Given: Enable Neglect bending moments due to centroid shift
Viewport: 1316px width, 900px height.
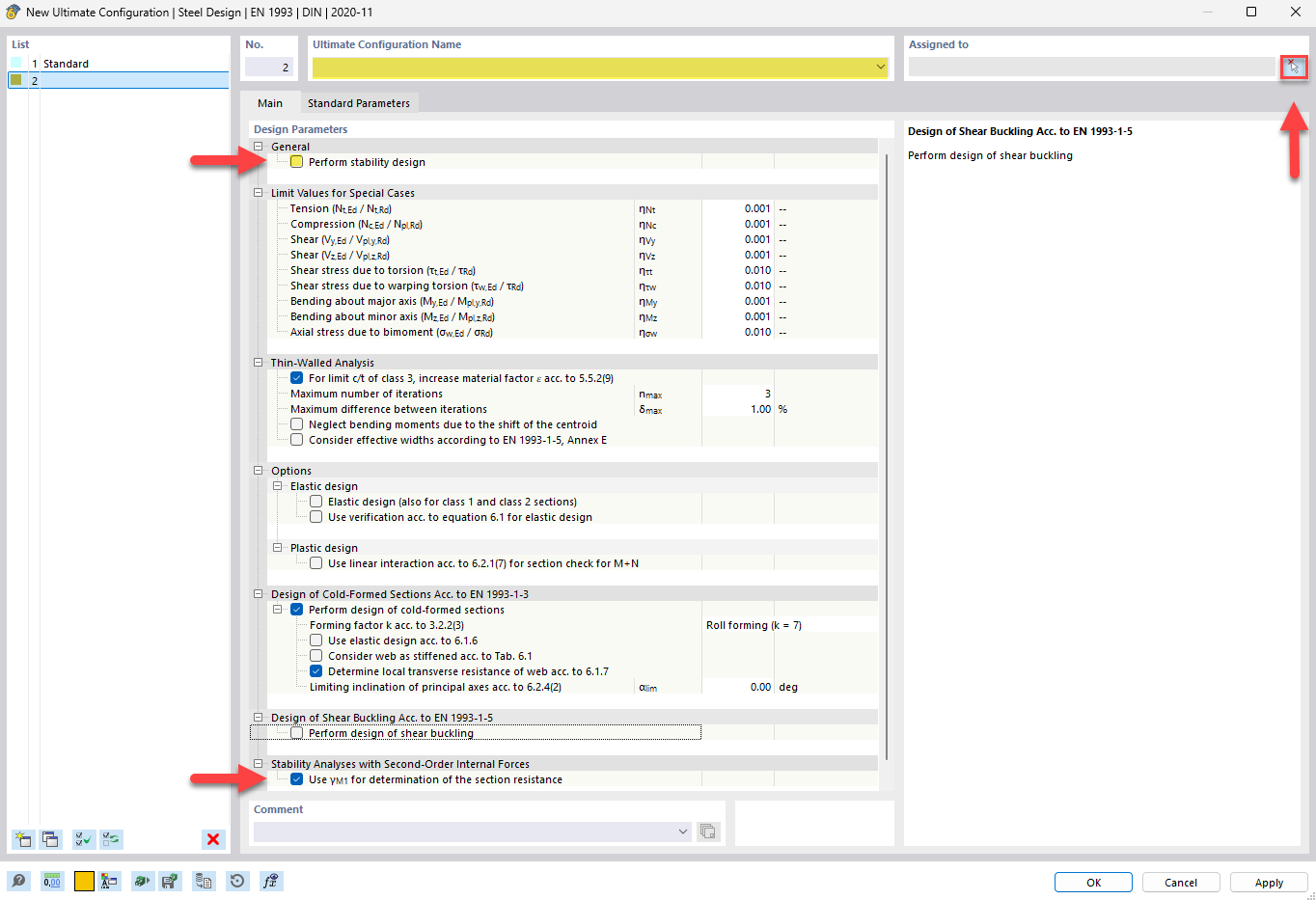Looking at the screenshot, I should pos(296,424).
